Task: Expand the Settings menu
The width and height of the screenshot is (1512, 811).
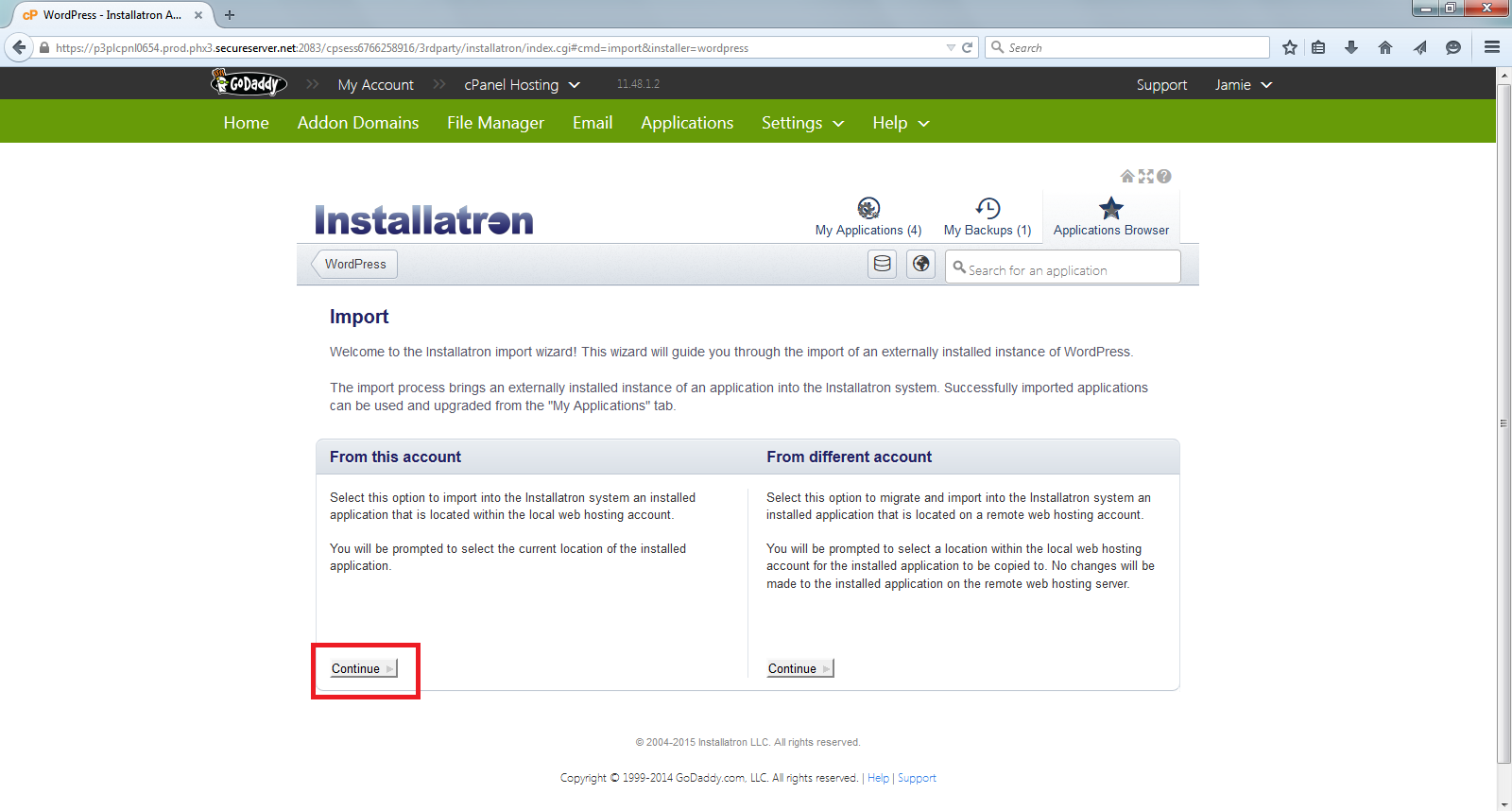Action: coord(803,123)
